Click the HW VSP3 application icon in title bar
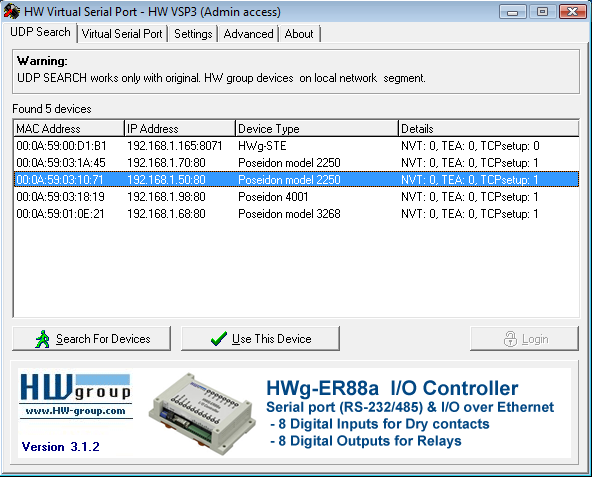 coord(11,11)
